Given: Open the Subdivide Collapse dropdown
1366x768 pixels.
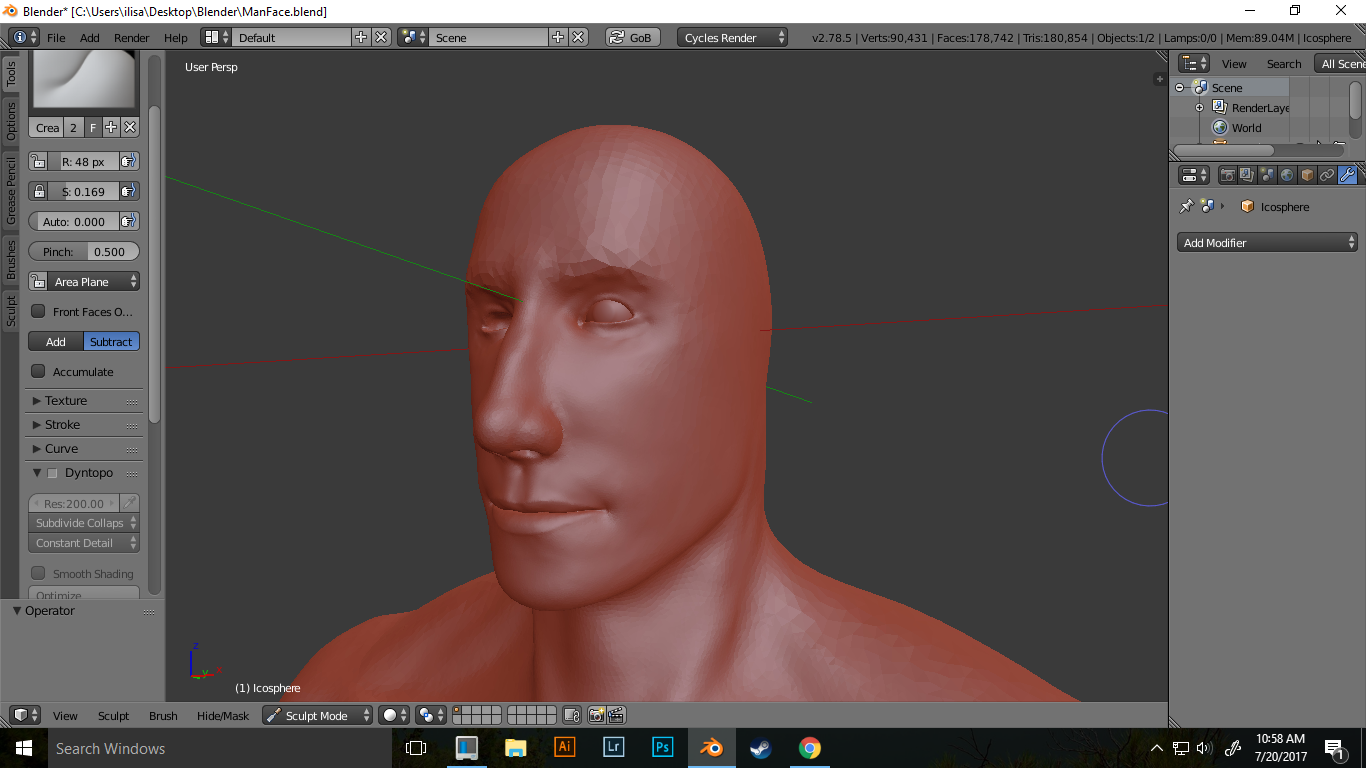Looking at the screenshot, I should 84,522.
